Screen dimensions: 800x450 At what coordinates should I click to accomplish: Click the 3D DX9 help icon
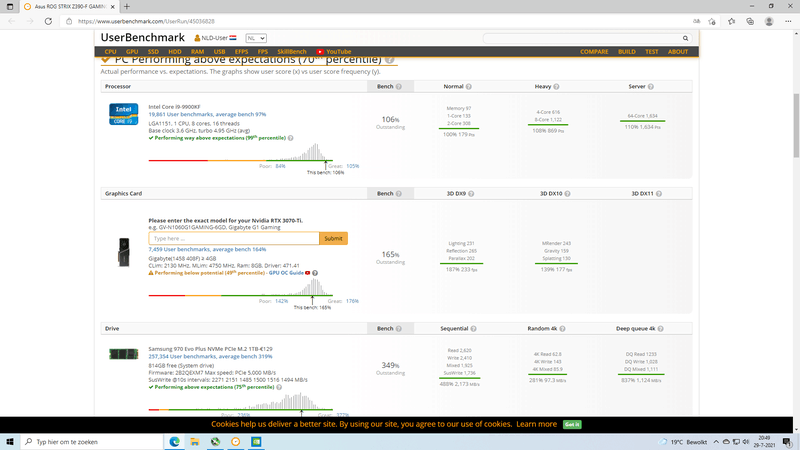tap(471, 194)
